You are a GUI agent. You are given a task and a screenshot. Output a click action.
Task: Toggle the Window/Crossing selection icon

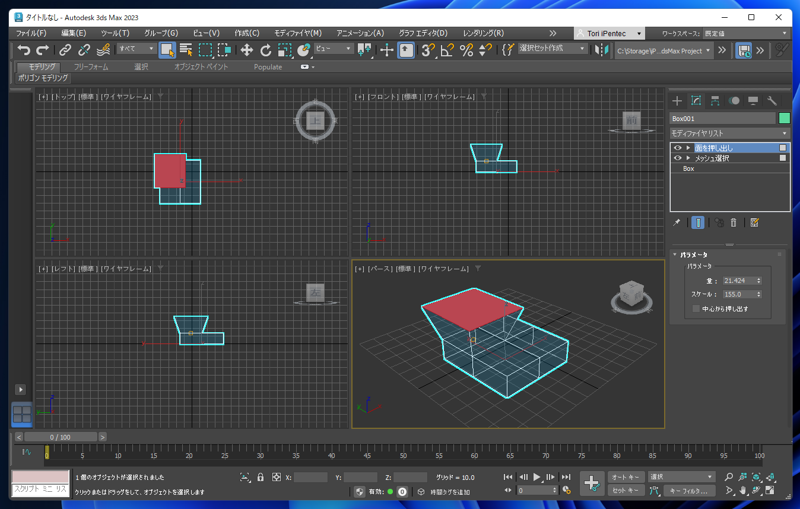[x=224, y=50]
